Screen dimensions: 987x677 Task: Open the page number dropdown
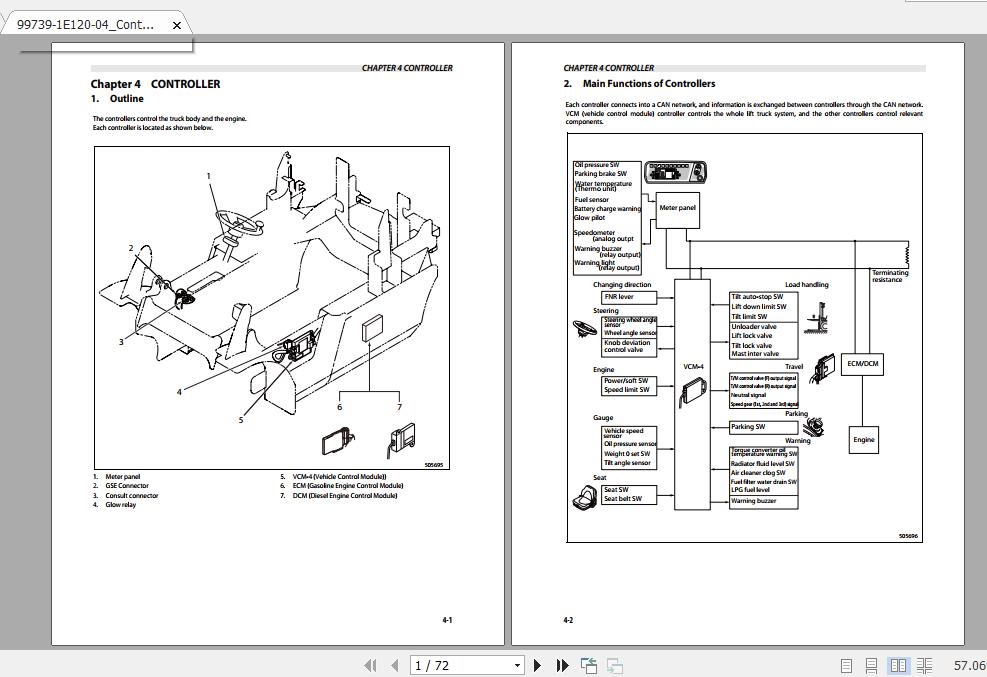pyautogui.click(x=518, y=665)
